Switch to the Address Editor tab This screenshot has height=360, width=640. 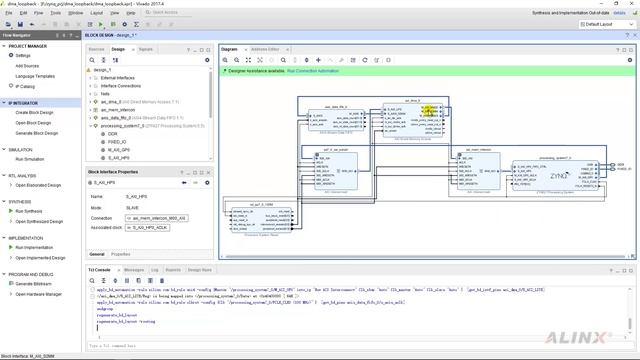[x=265, y=49]
